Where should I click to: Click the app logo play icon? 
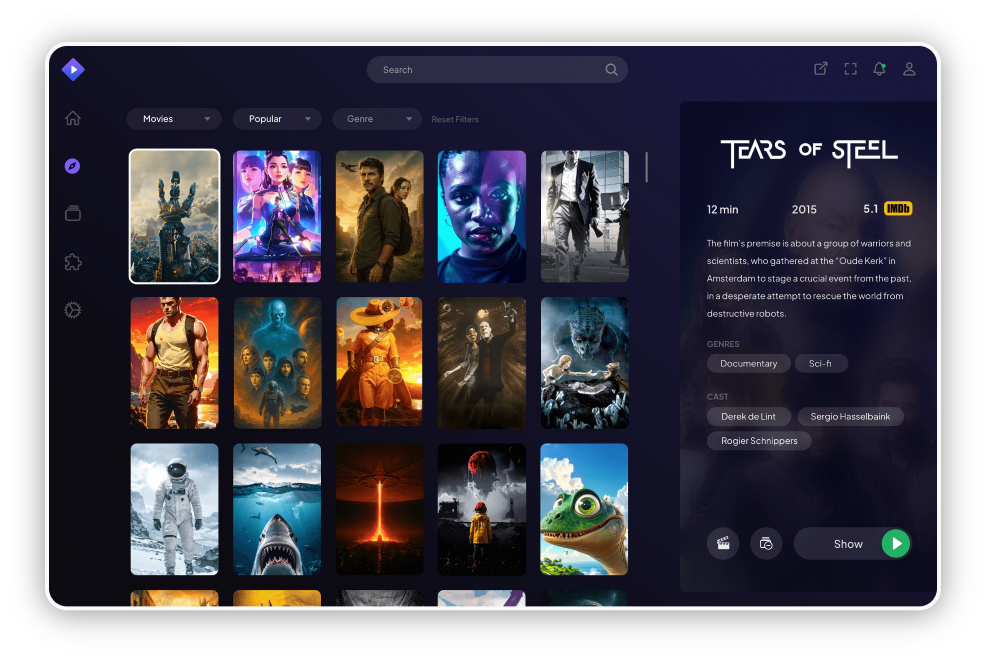pos(73,69)
